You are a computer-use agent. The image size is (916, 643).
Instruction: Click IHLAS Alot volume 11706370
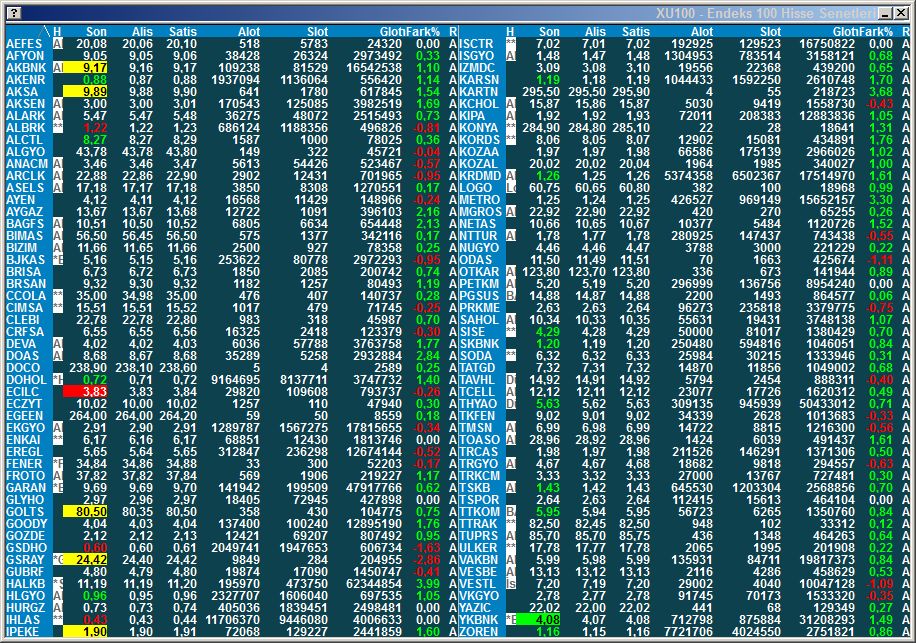point(233,620)
